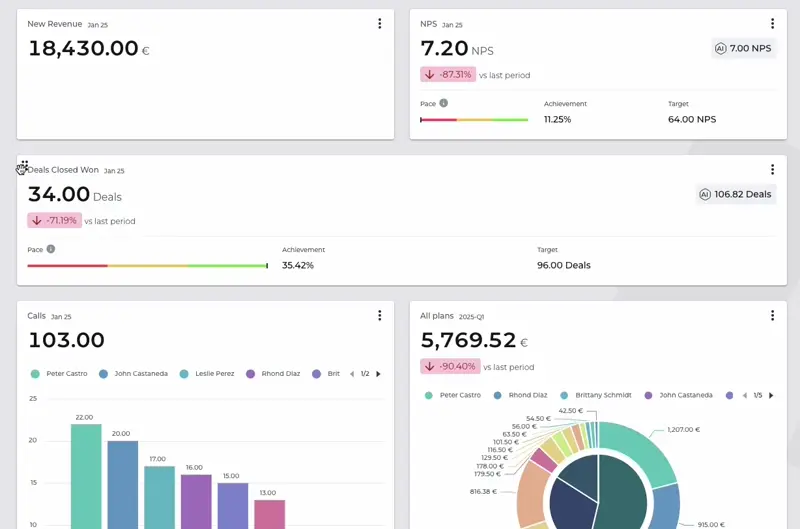This screenshot has height=529, width=800.
Task: Click the 915.00 € pie label
Action: [x=711, y=524]
